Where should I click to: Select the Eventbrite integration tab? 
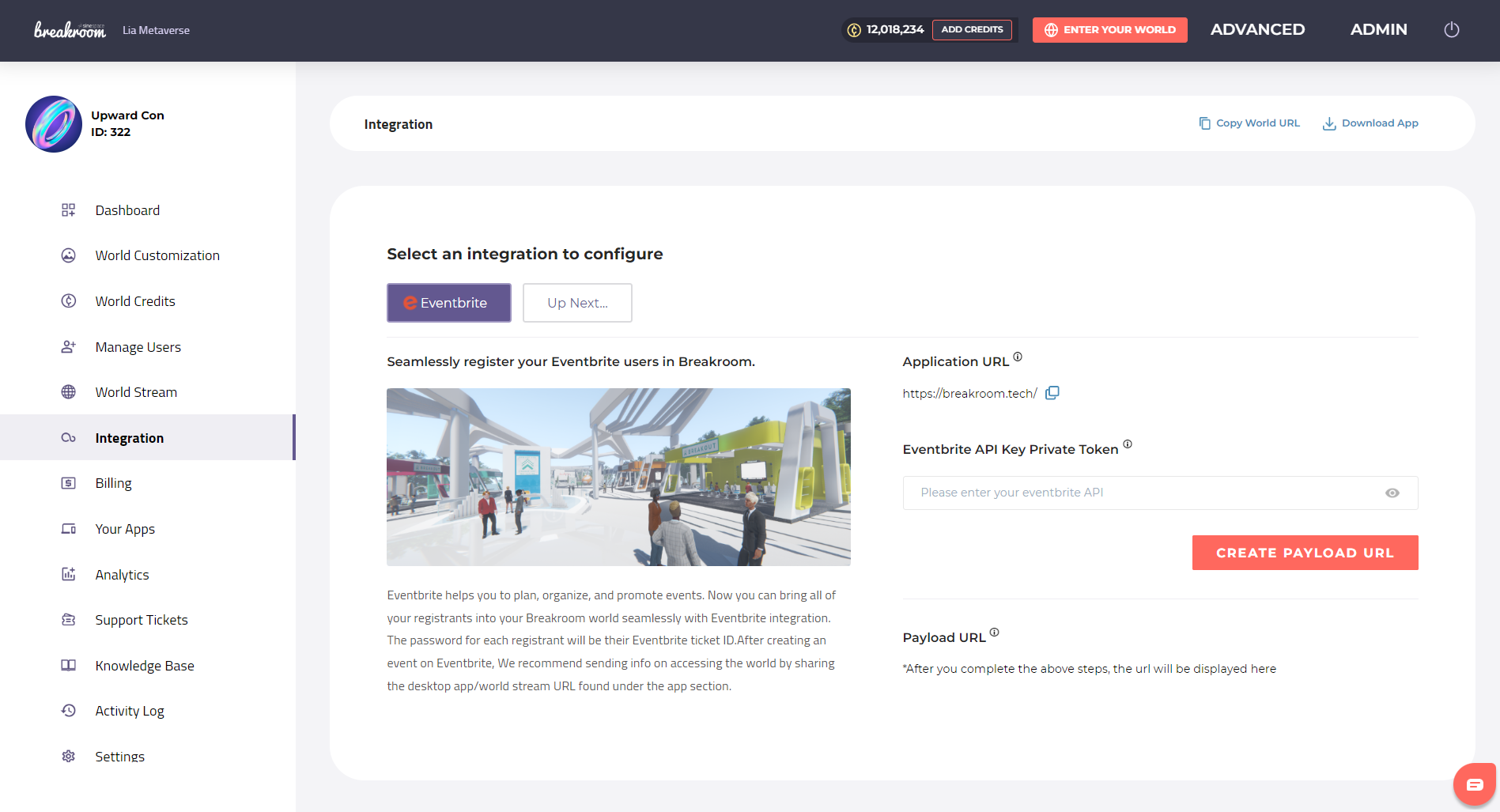[x=449, y=303]
